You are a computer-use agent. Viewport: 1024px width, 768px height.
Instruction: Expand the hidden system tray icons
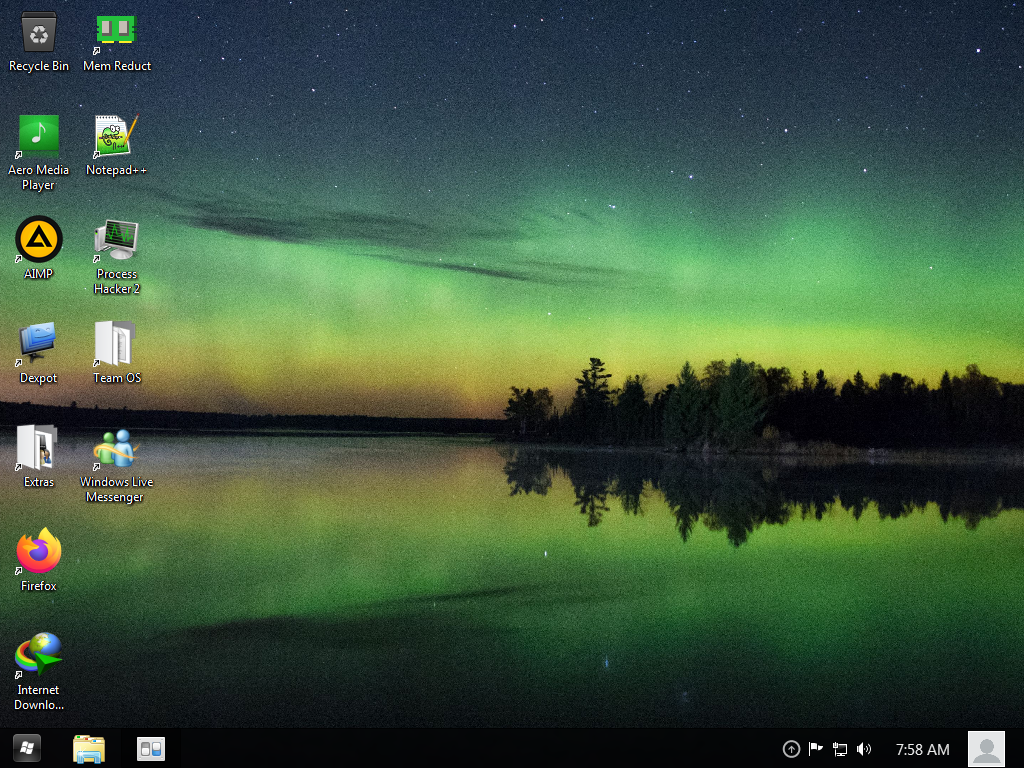coord(791,749)
